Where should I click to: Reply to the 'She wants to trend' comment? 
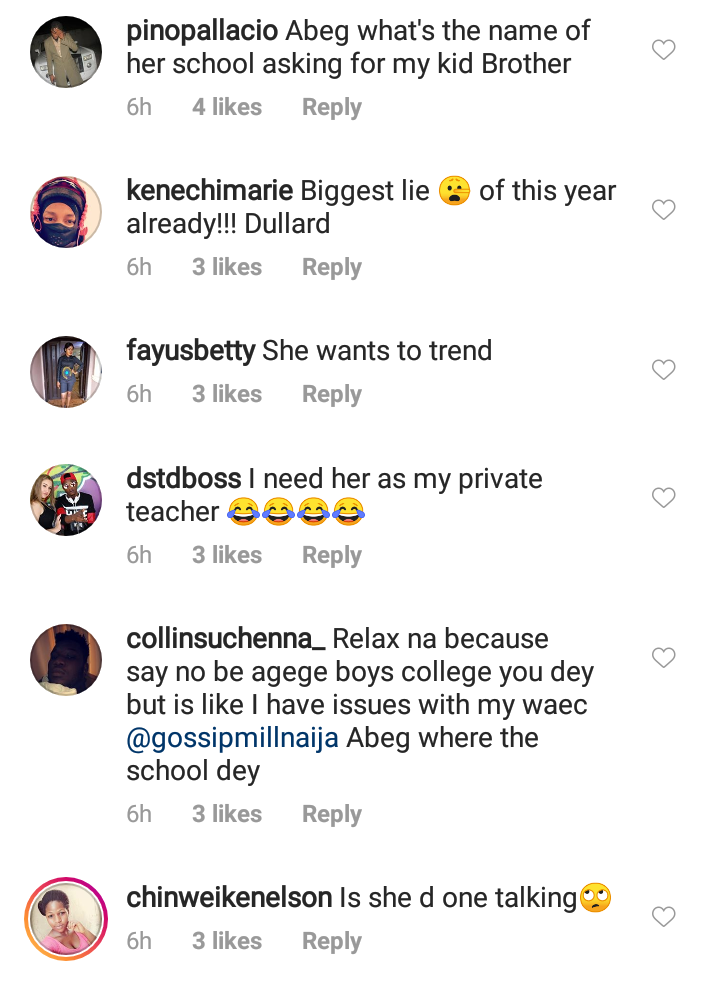pyautogui.click(x=331, y=394)
